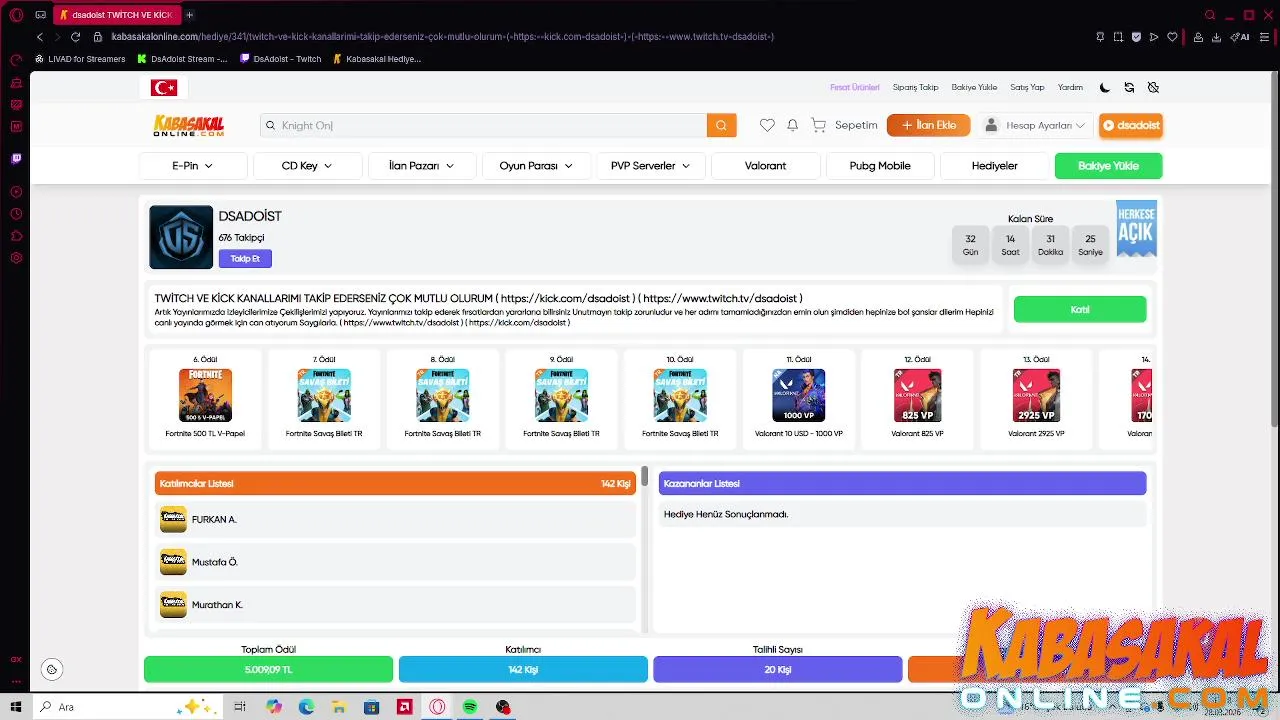The width and height of the screenshot is (1280, 720).
Task: Click the Turkish flag language icon
Action: coord(164,88)
